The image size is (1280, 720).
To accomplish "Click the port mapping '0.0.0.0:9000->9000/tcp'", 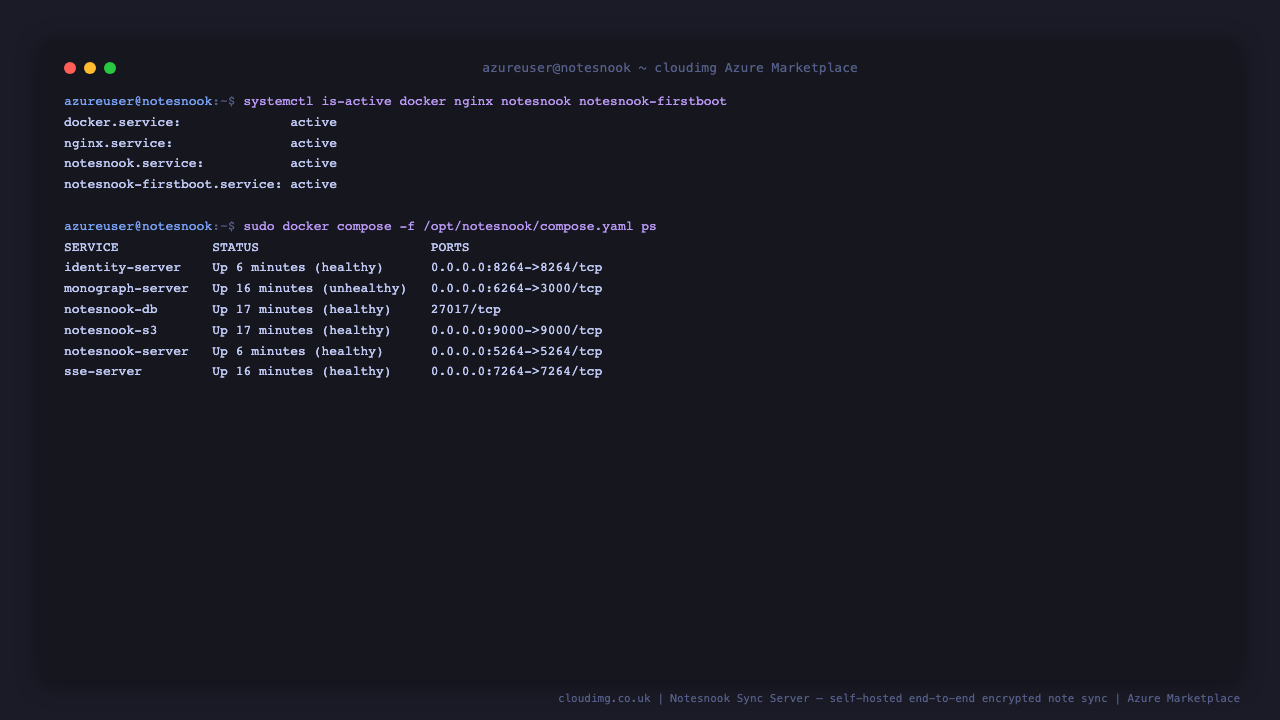I will pyautogui.click(x=517, y=331).
